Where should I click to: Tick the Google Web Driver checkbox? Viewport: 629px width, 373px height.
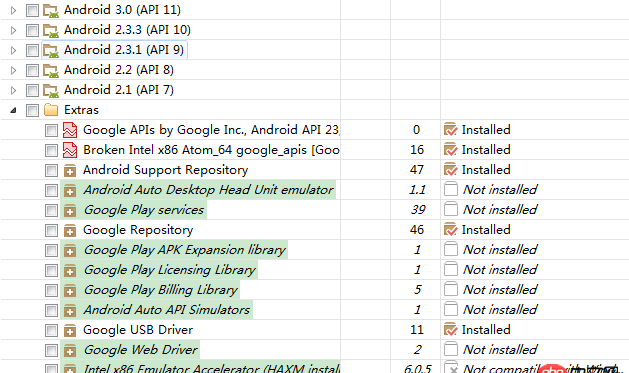click(51, 350)
